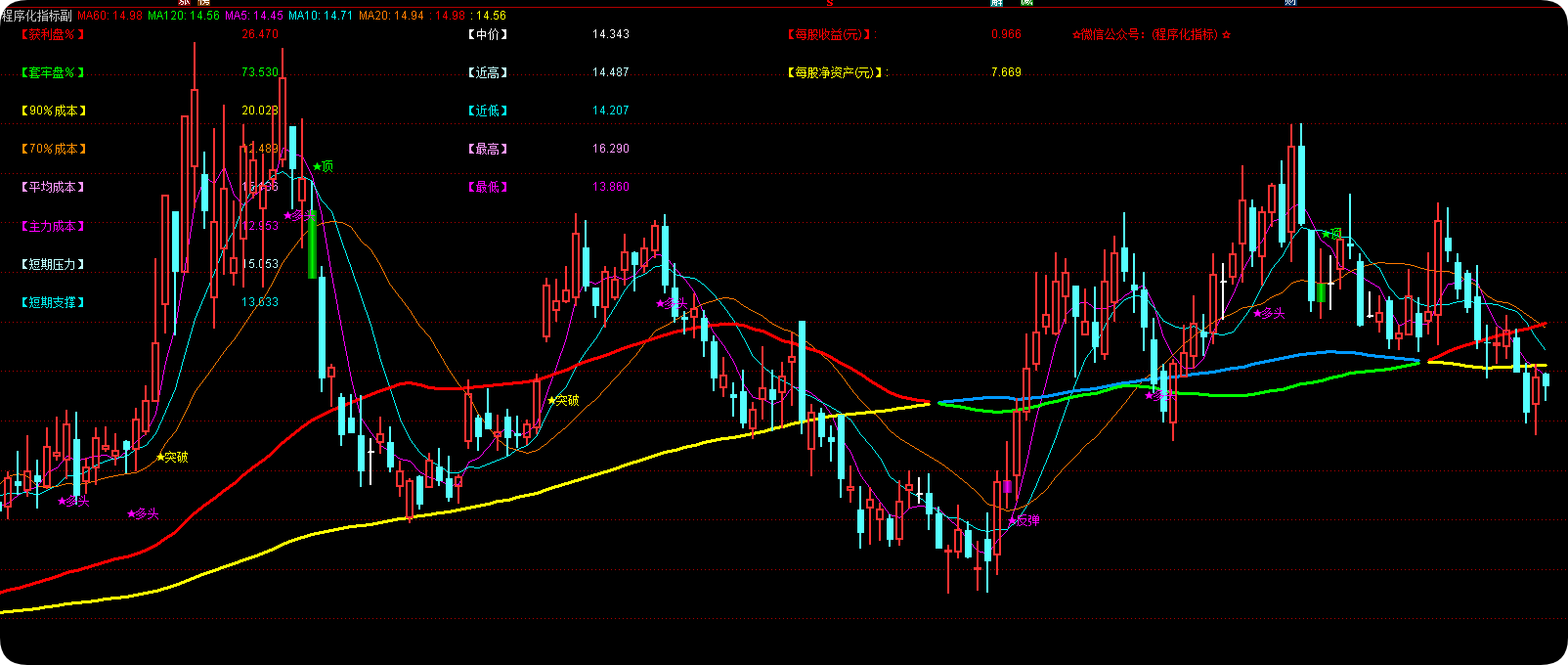This screenshot has width=1568, height=665.
Task: Click the 微信公众号 程序化指标 notice text
Action: (x=1152, y=34)
